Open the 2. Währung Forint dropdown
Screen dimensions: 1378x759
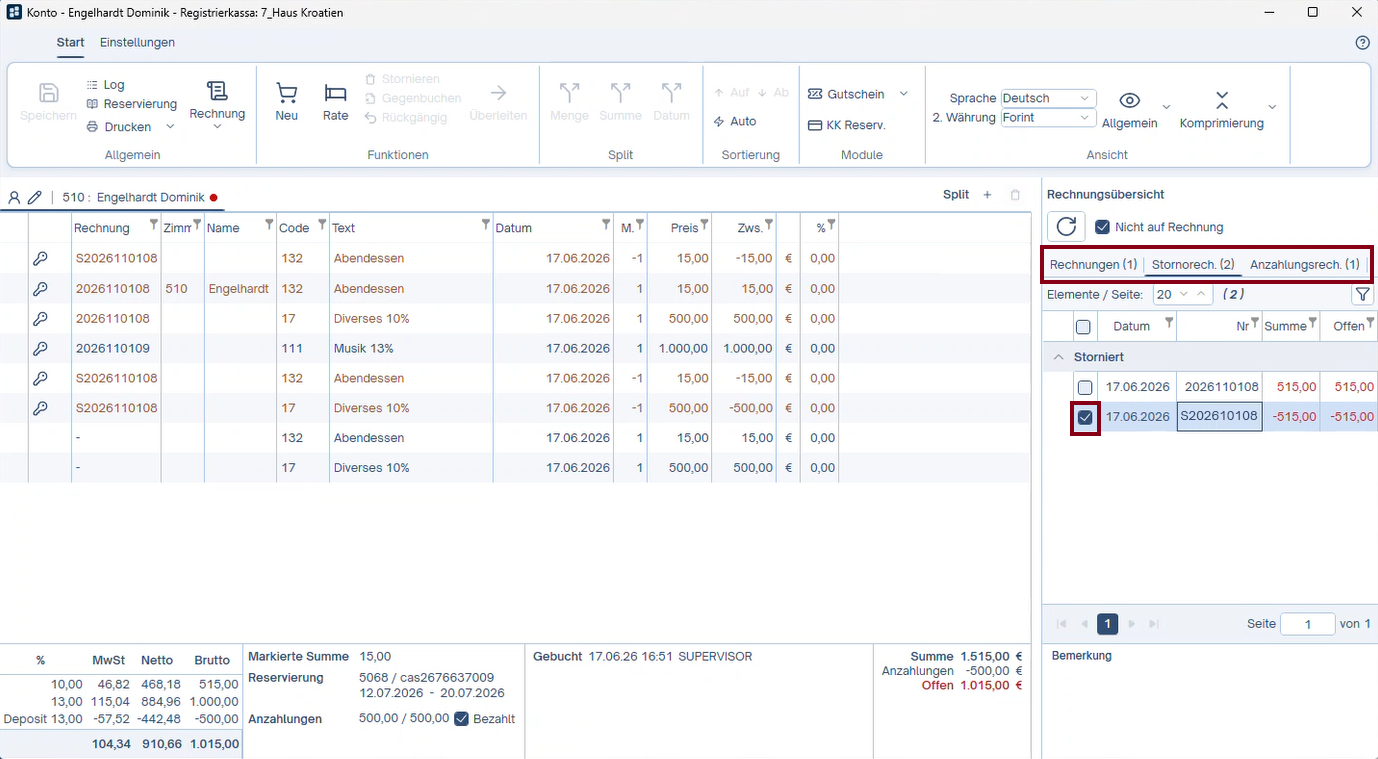click(x=1049, y=118)
